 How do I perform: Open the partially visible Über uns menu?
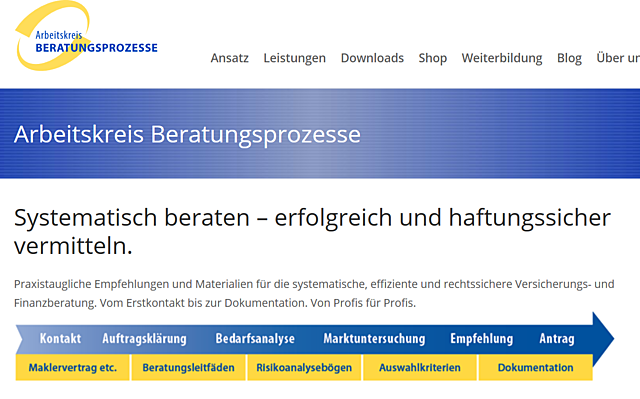coord(618,58)
